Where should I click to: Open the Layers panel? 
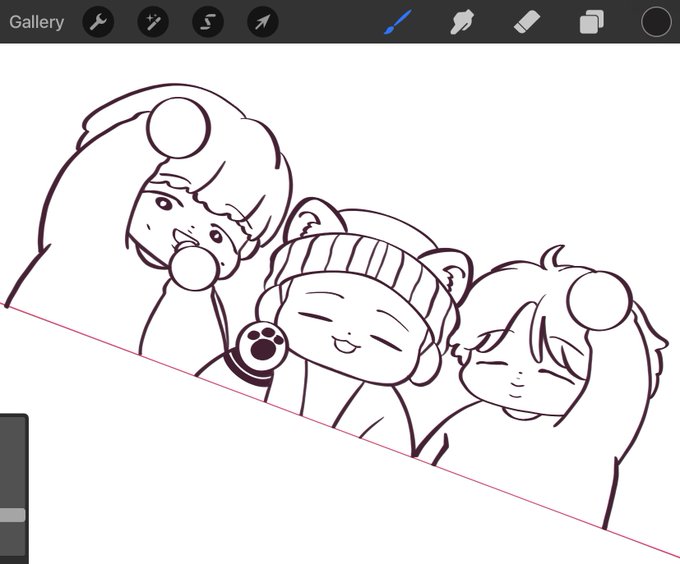point(592,22)
